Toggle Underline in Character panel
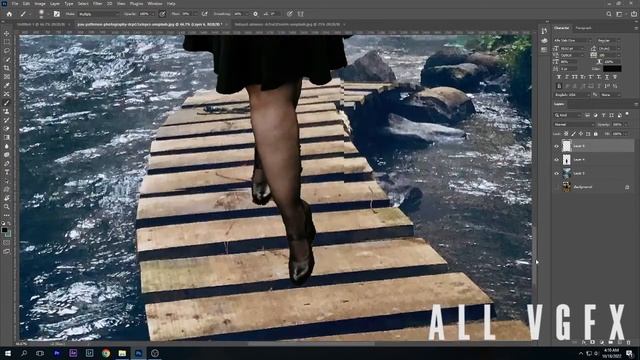640x360 pixels. (x=607, y=77)
